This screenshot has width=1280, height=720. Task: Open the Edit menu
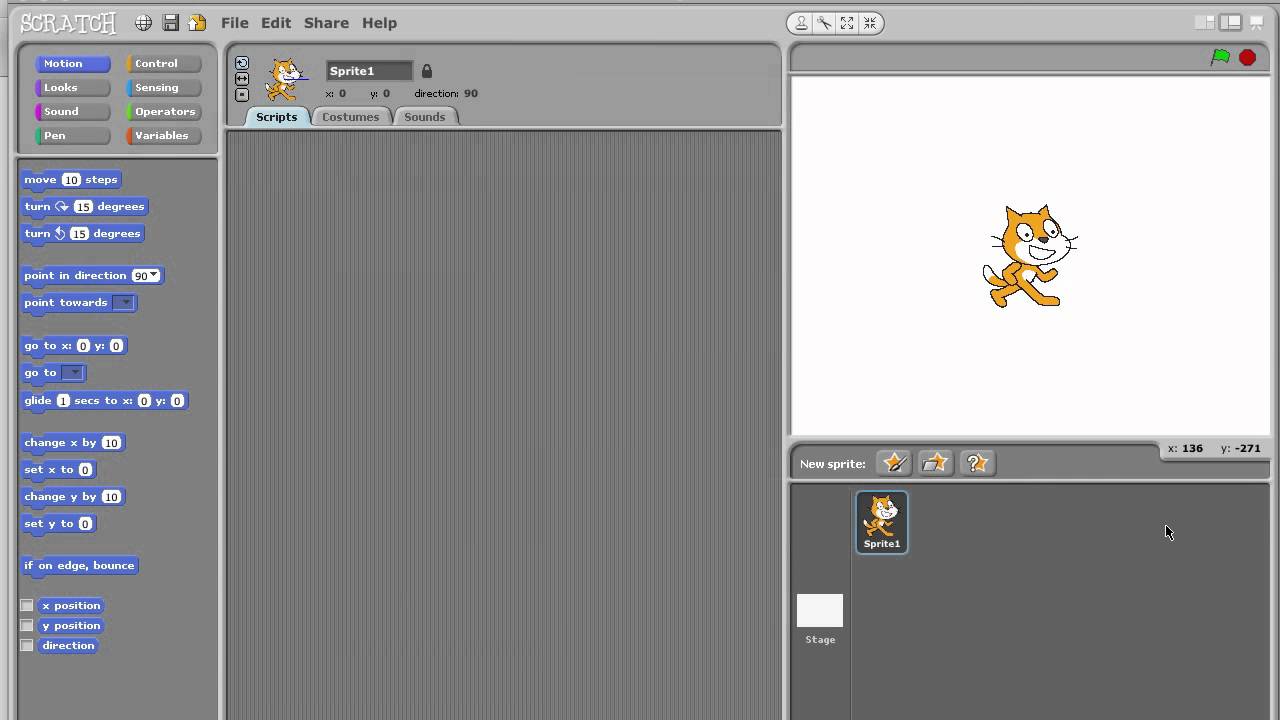tap(276, 23)
